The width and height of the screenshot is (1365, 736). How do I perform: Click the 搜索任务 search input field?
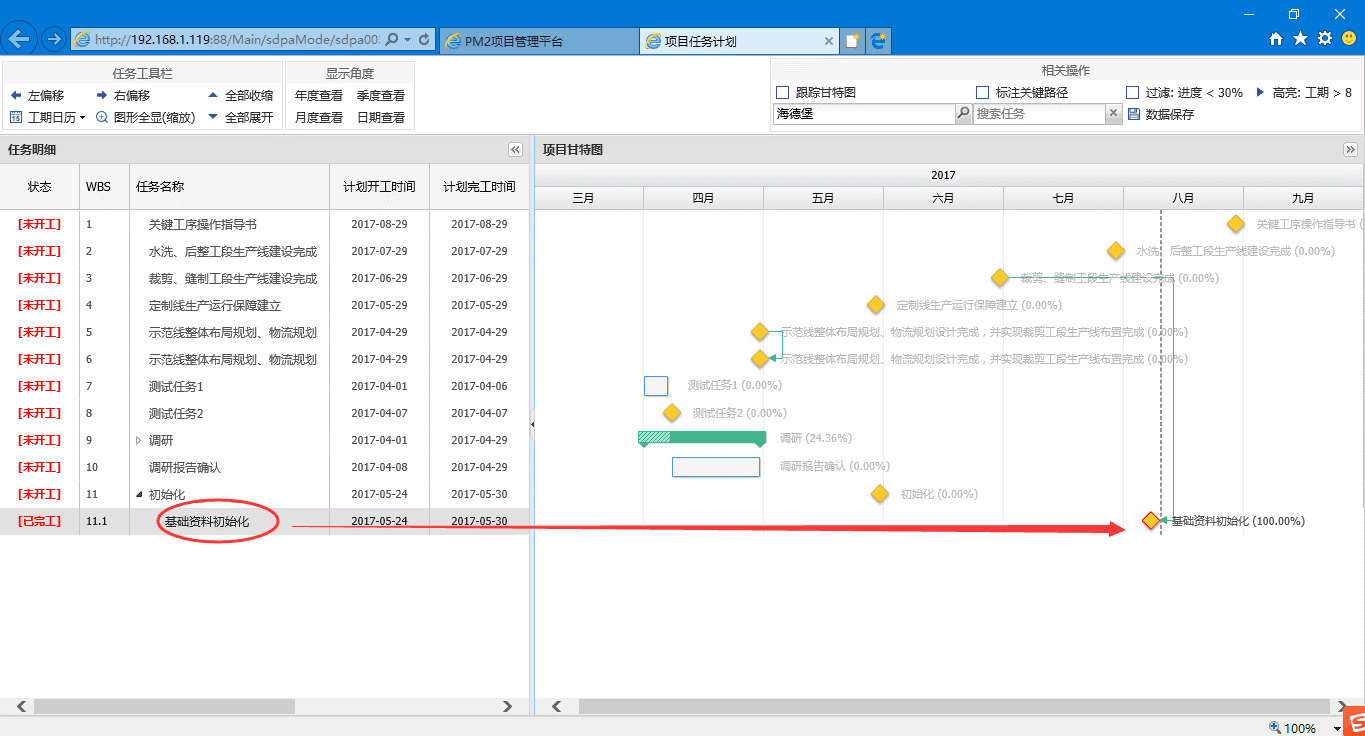[x=1039, y=114]
